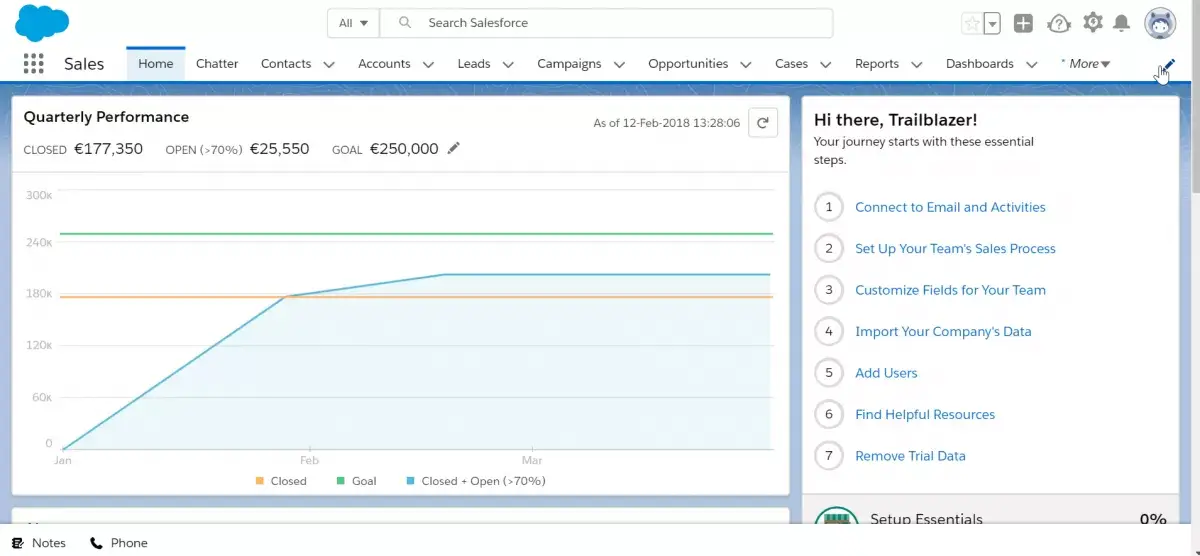Edit the quarterly goal pencil icon

[454, 148]
